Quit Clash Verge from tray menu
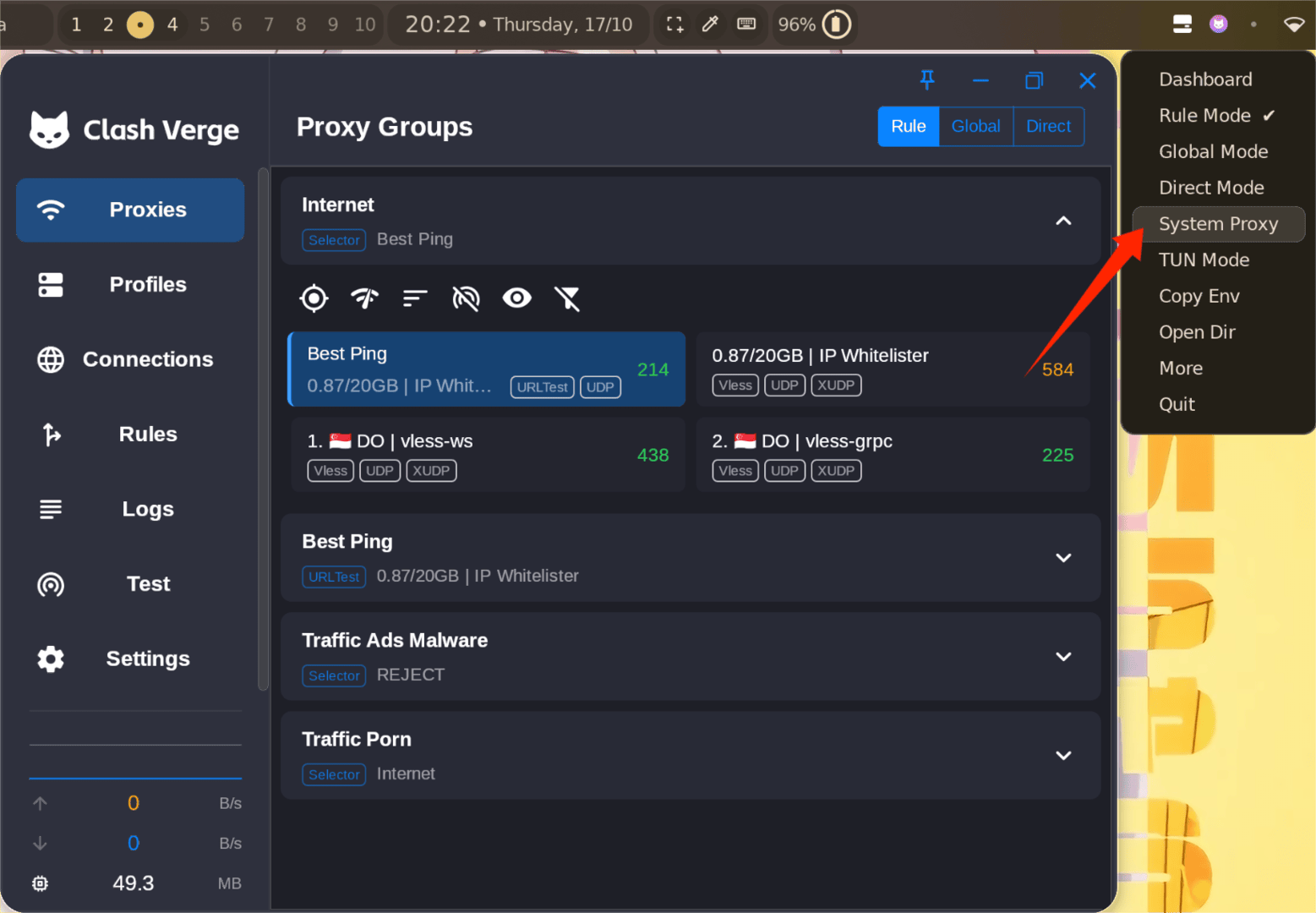Viewport: 1316px width, 913px height. pos(1218,404)
